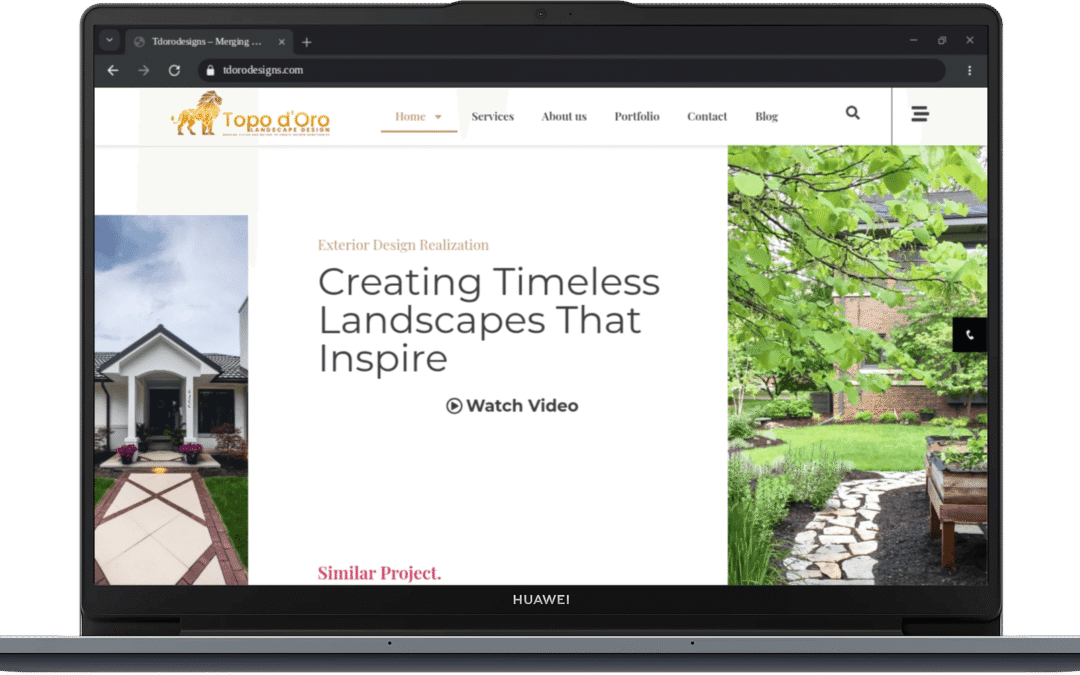Viewport: 1080px width, 675px height.
Task: Click the browser forward arrow
Action: click(x=144, y=70)
